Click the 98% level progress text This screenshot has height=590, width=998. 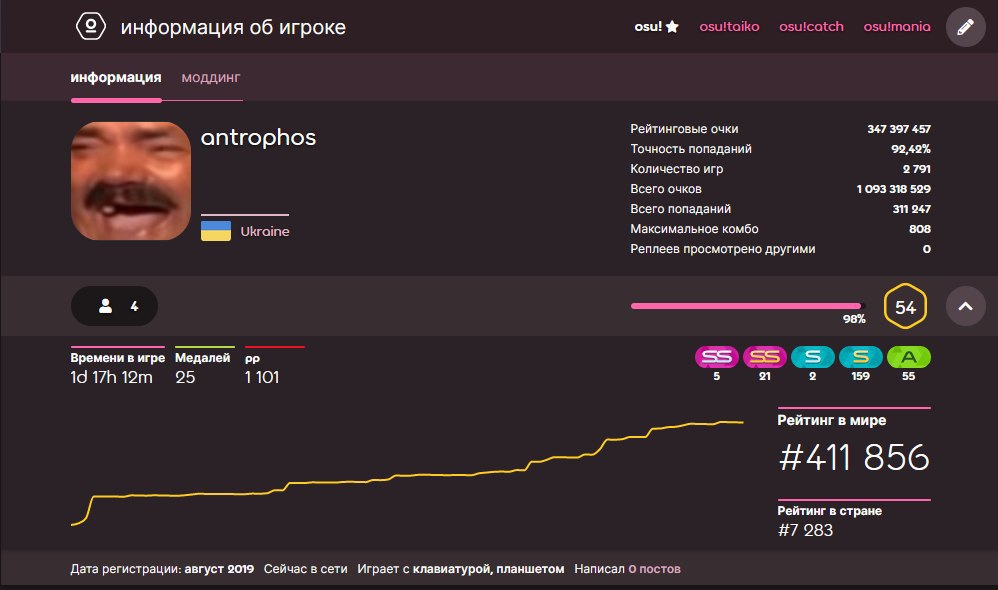(x=854, y=319)
